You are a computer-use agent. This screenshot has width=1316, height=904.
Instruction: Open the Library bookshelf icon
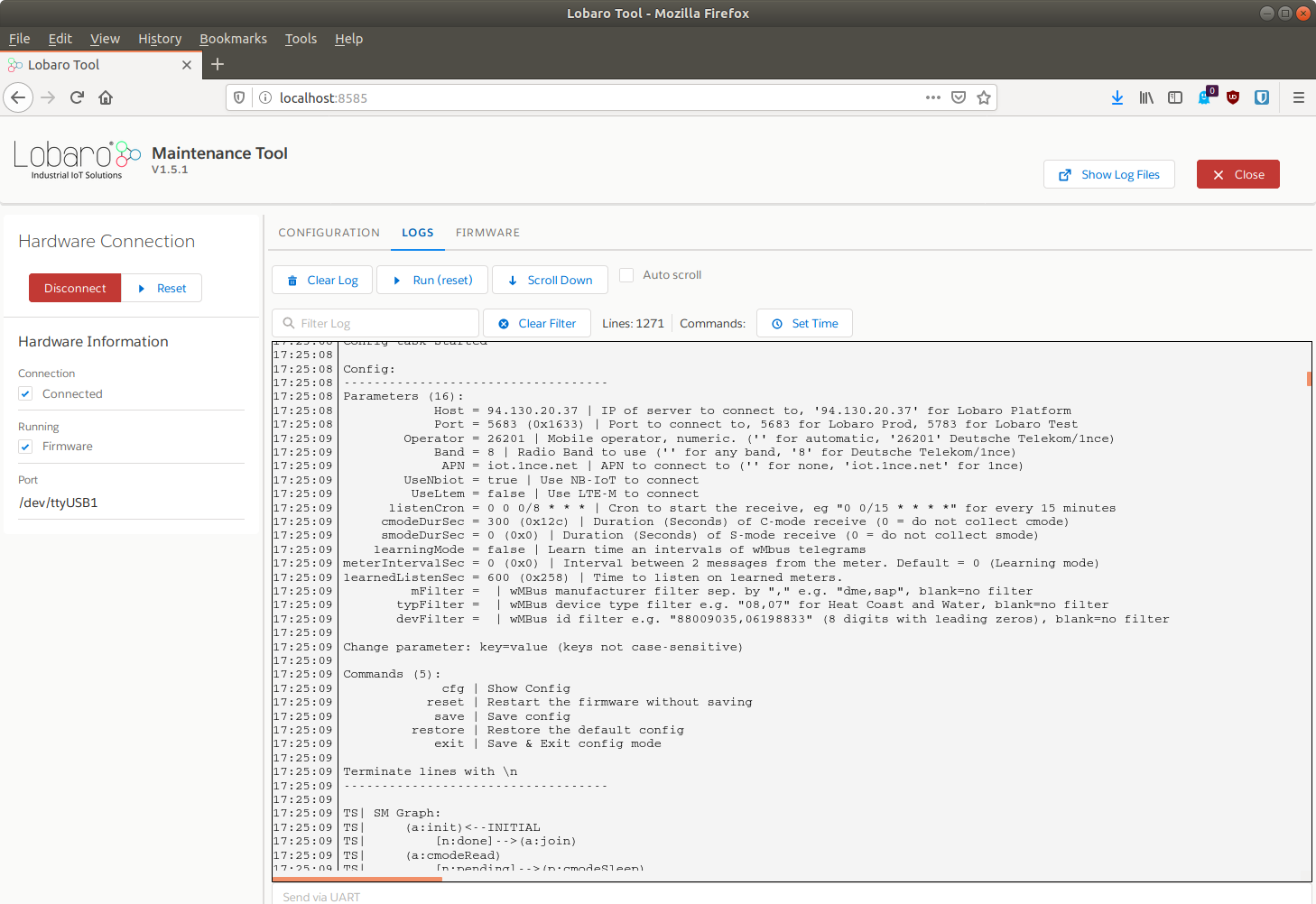tap(1146, 97)
